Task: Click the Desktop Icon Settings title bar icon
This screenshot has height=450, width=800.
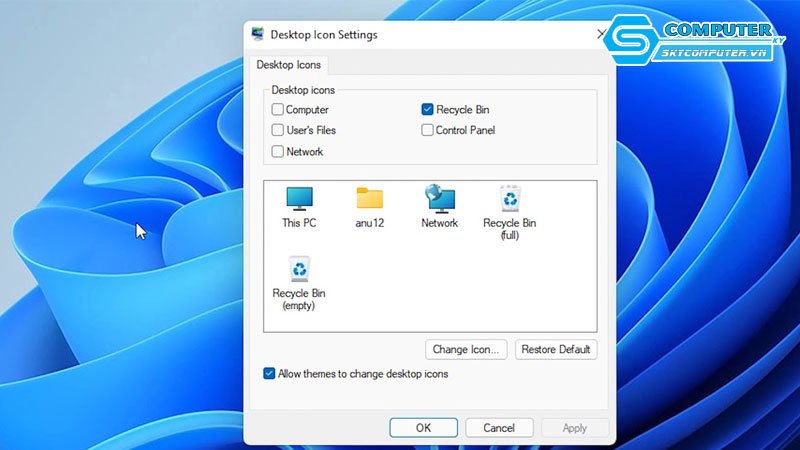Action: click(258, 34)
